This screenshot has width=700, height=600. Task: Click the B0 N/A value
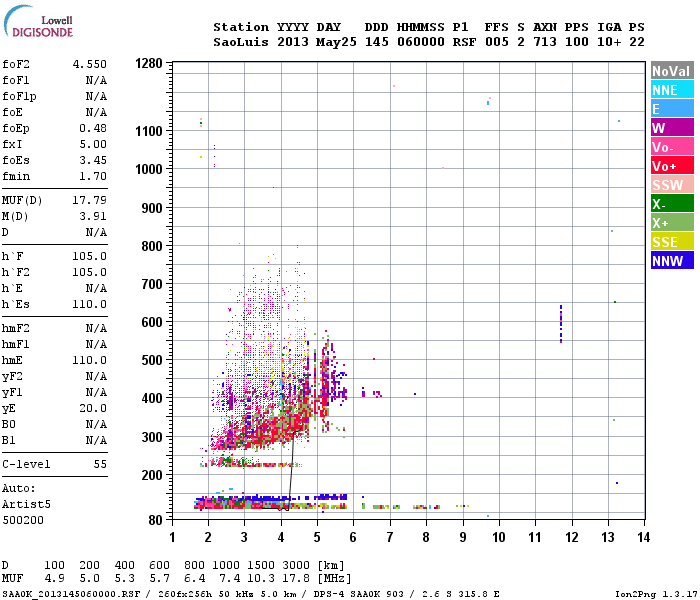(96, 425)
